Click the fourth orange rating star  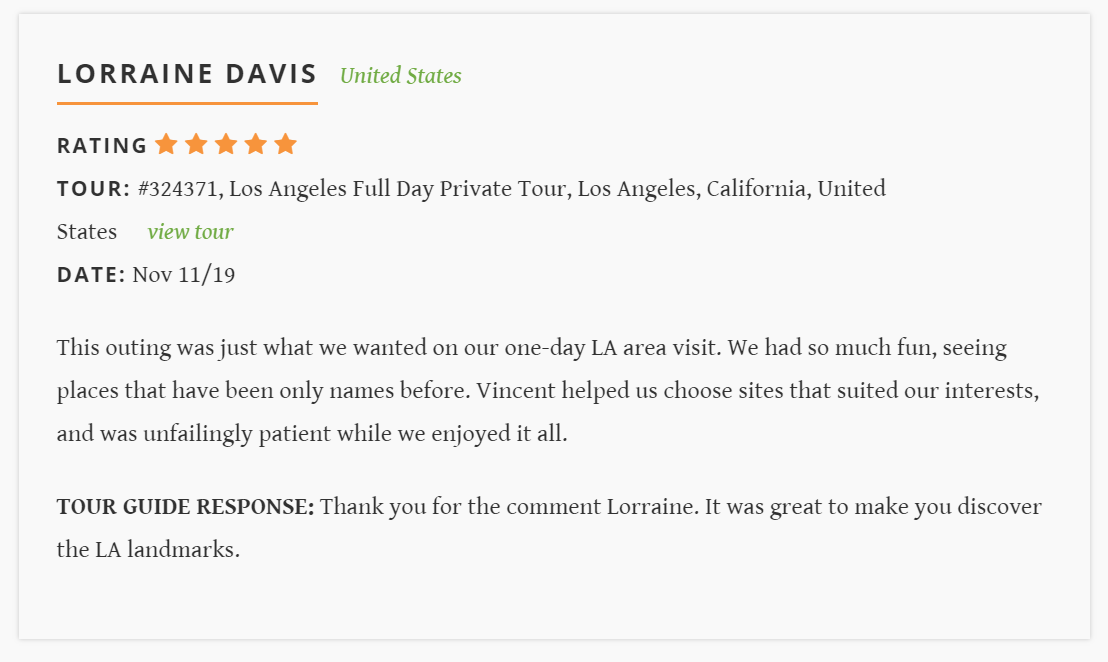pyautogui.click(x=256, y=144)
